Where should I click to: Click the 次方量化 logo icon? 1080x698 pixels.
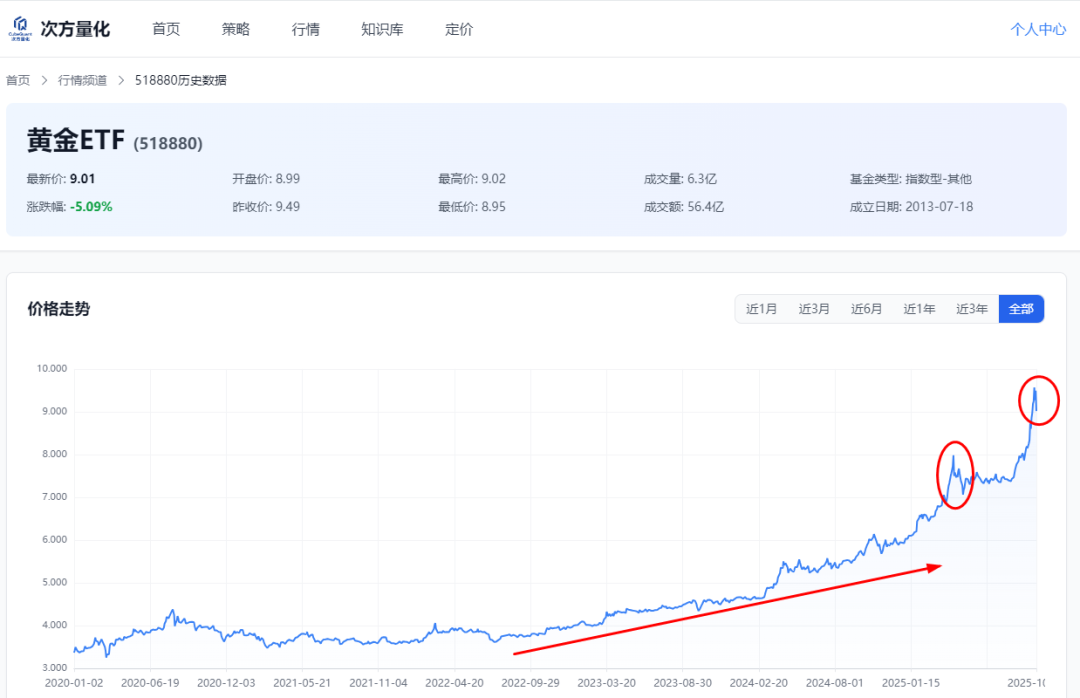(x=18, y=27)
